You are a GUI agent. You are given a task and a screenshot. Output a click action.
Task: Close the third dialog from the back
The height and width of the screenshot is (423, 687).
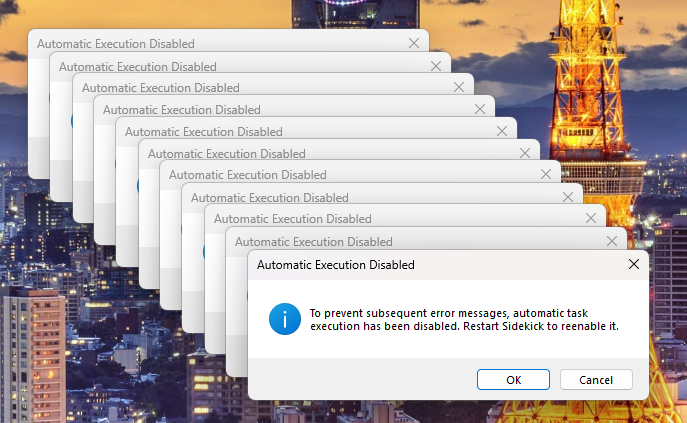[458, 88]
